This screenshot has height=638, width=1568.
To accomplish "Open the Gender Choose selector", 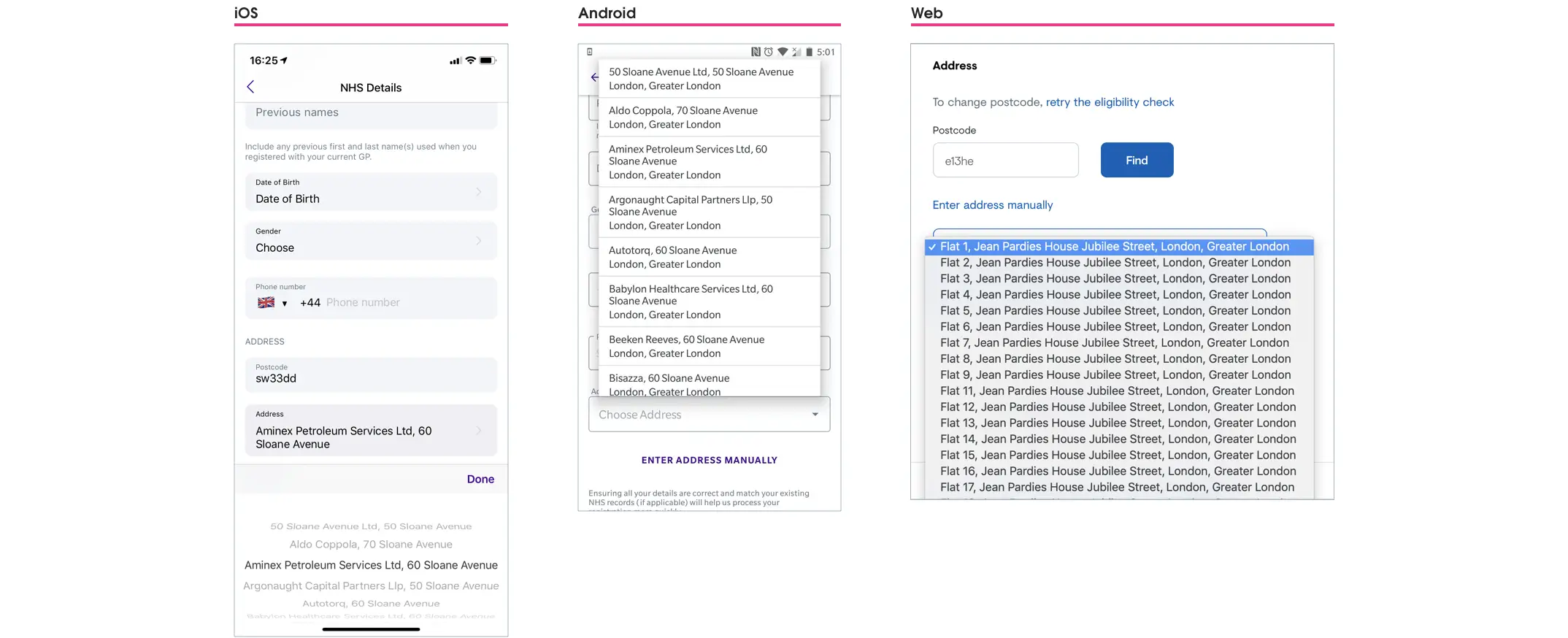I will (370, 241).
